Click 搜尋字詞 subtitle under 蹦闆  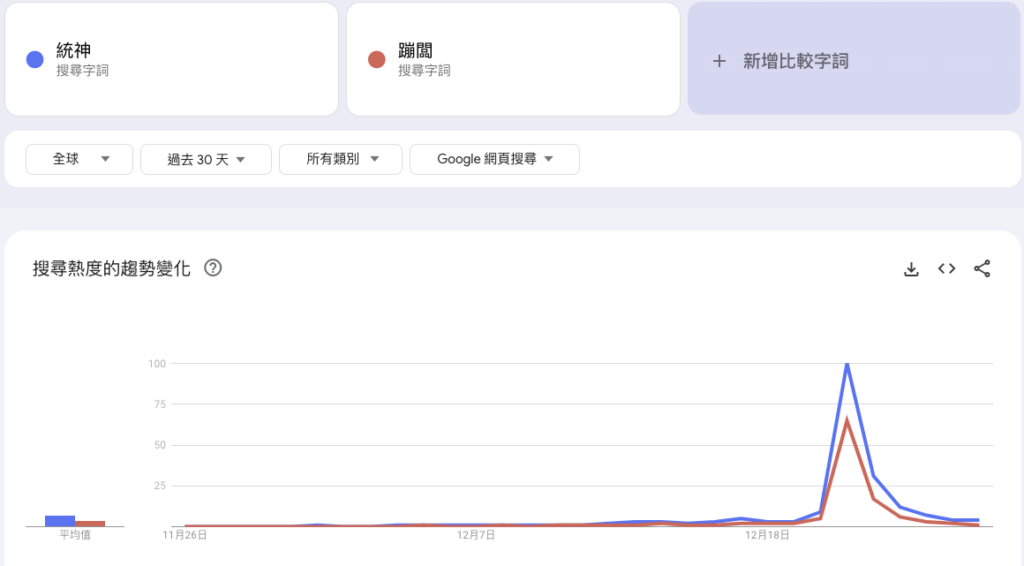(x=424, y=71)
